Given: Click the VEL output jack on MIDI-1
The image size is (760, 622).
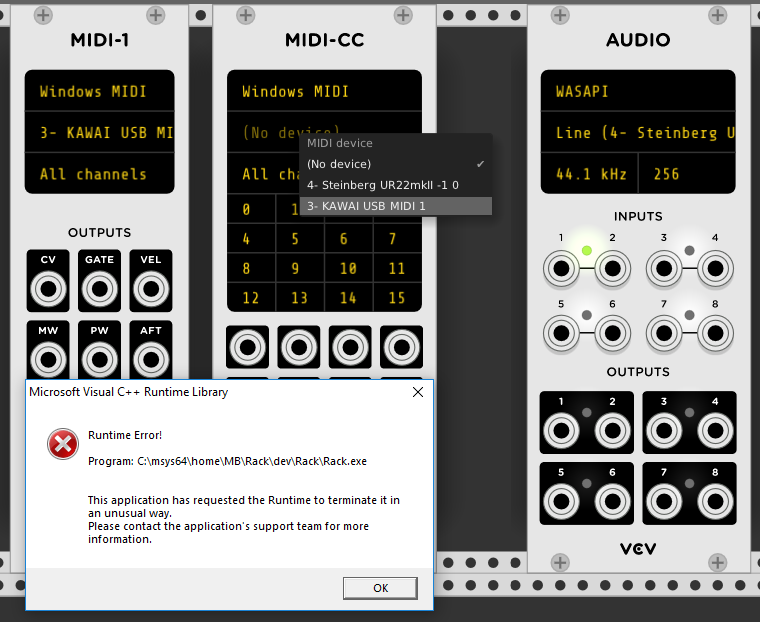Looking at the screenshot, I should pos(151,289).
